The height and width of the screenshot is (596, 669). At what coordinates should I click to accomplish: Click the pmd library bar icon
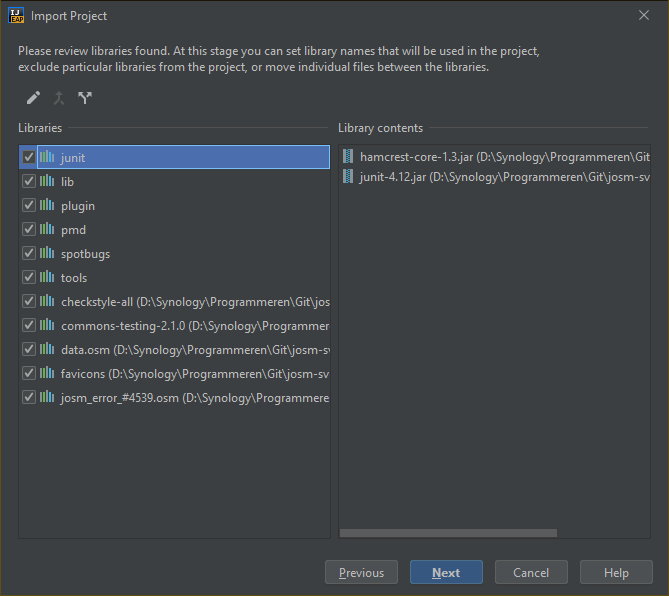pyautogui.click(x=47, y=229)
